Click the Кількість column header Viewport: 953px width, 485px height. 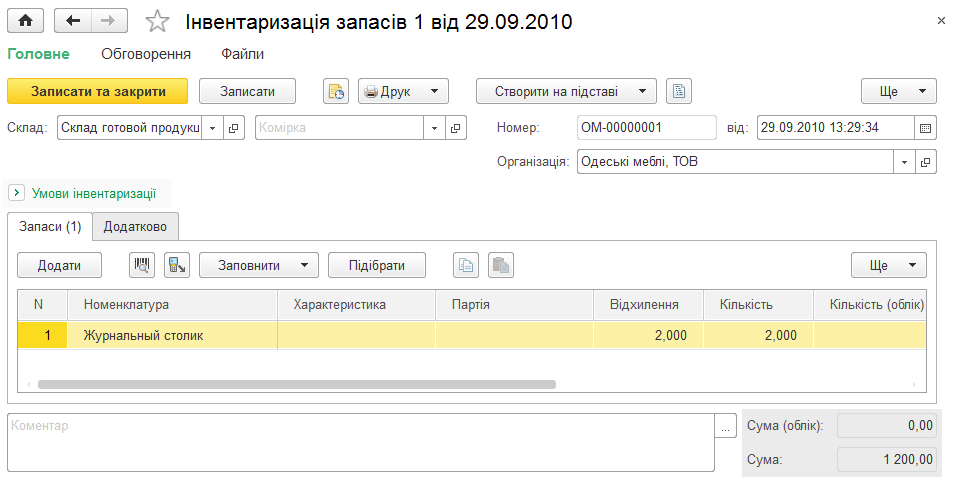tap(759, 305)
